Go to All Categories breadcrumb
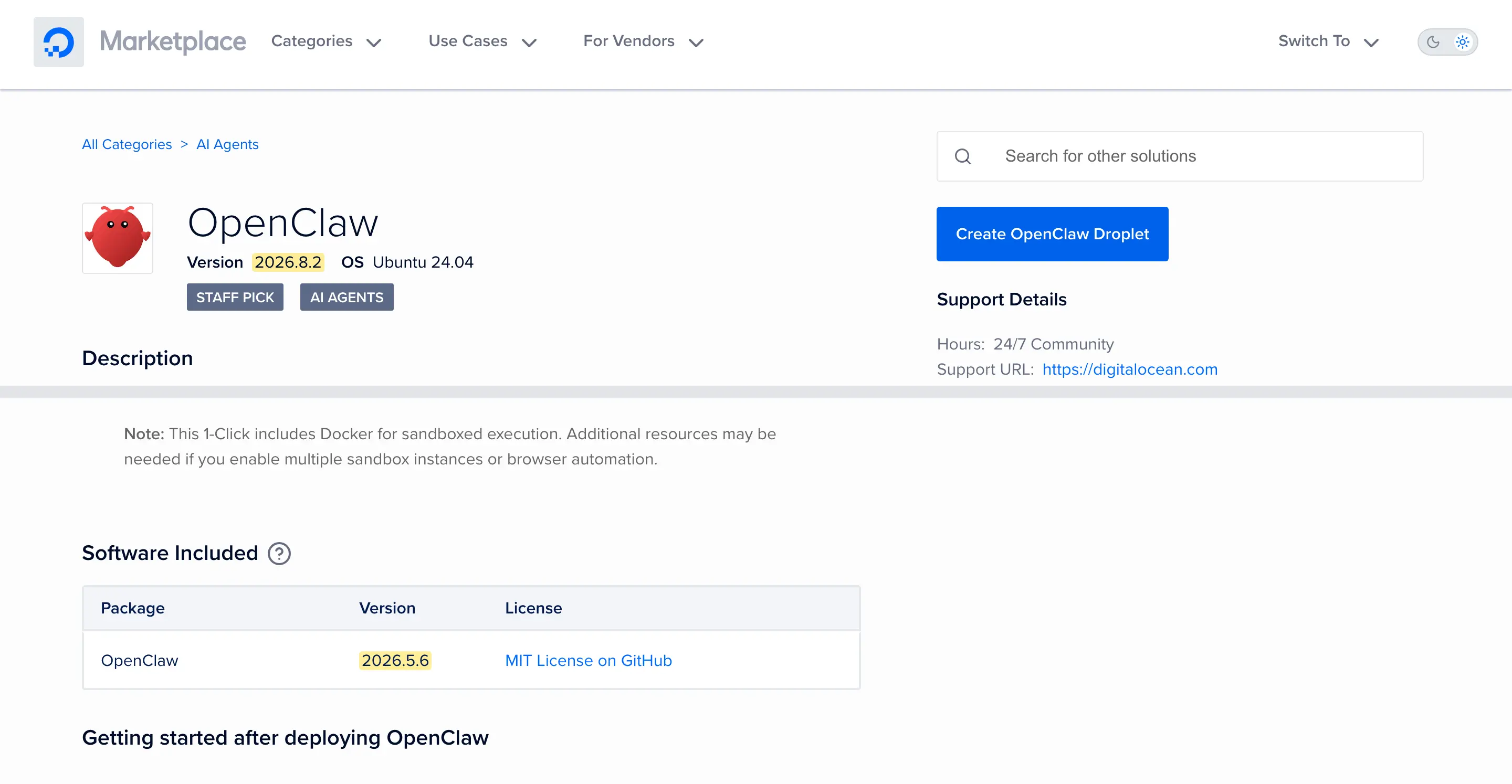1512x784 pixels. [127, 144]
